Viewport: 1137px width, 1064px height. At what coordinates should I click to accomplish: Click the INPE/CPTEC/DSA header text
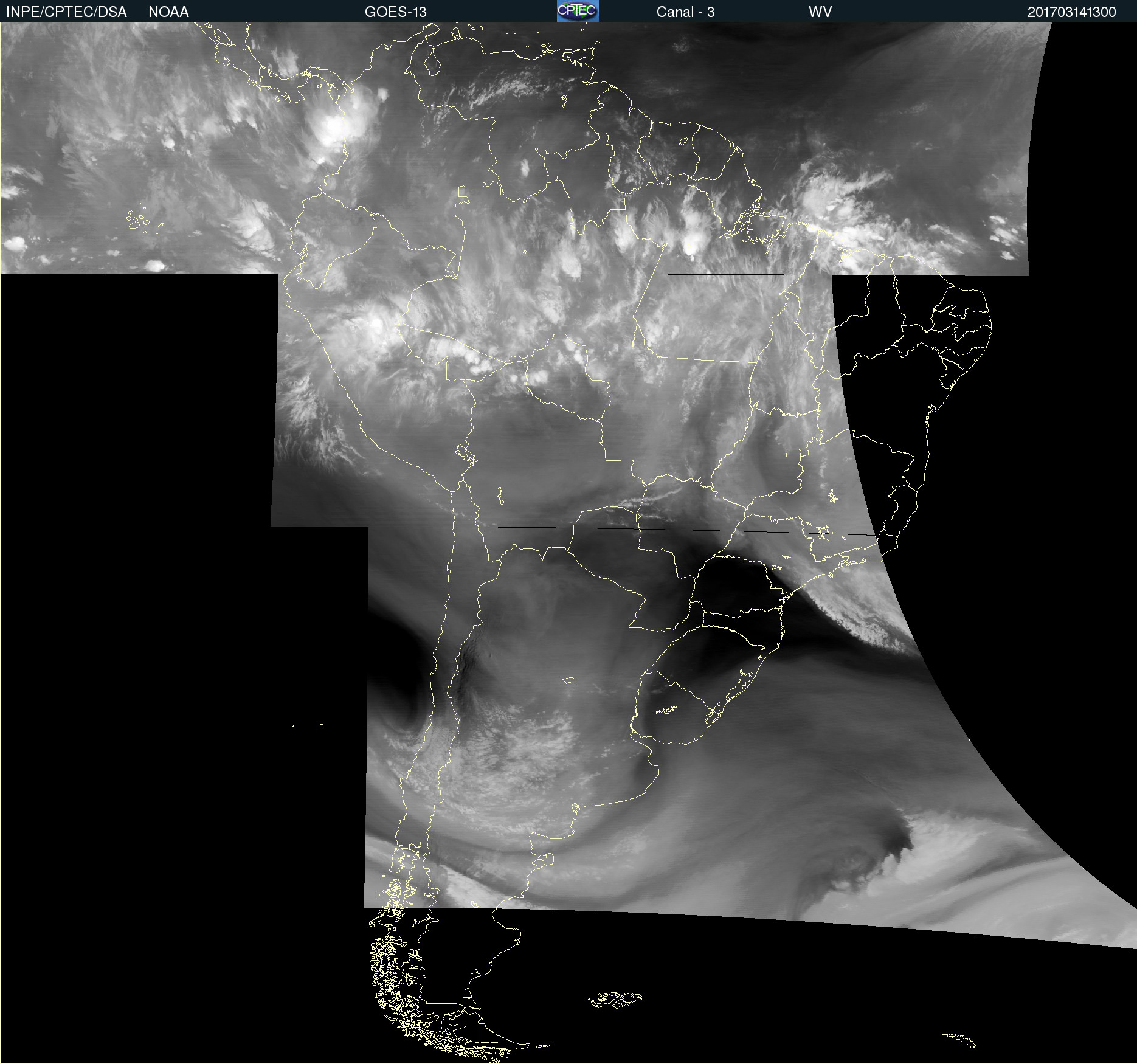coord(66,12)
